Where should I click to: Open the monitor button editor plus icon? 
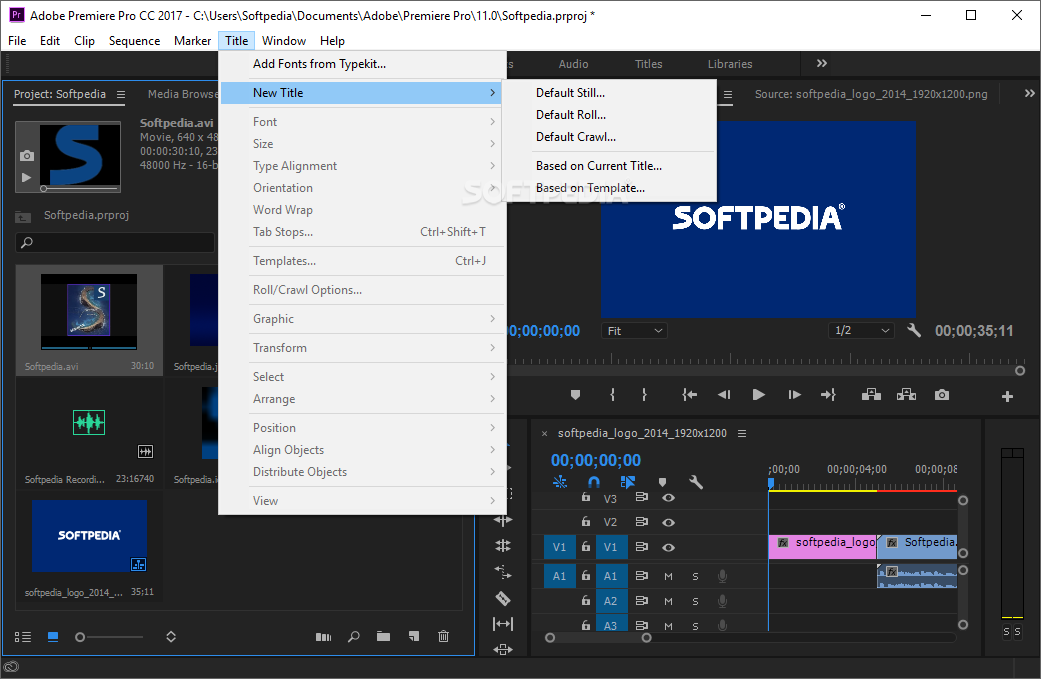1007,396
